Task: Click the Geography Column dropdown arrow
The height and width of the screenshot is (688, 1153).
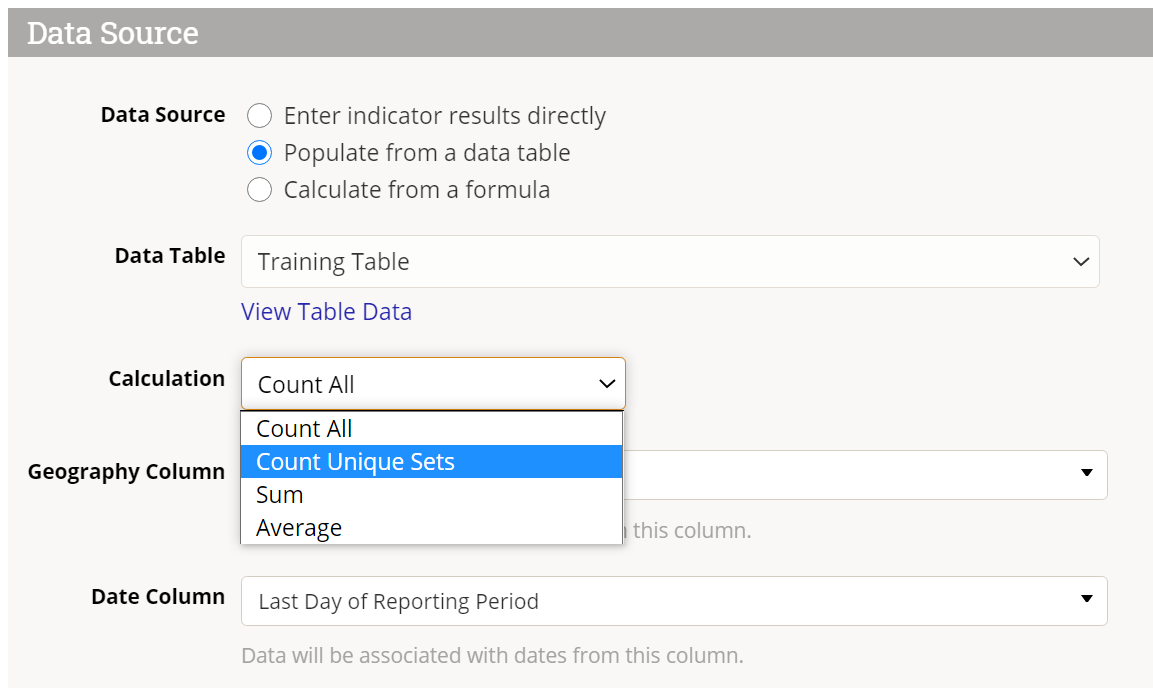Action: coord(1087,473)
